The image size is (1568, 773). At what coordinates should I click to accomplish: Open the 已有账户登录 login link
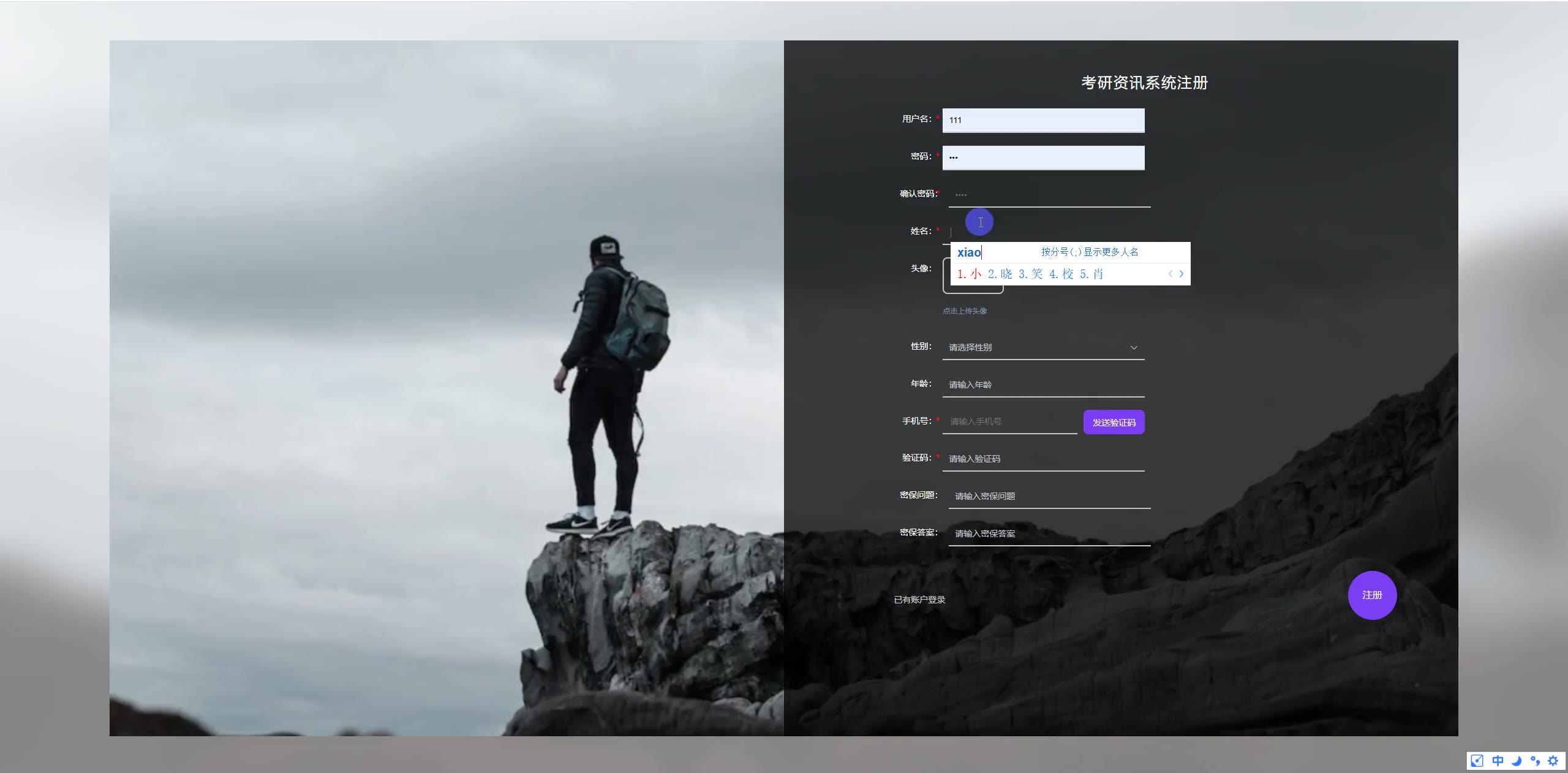pyautogui.click(x=919, y=600)
